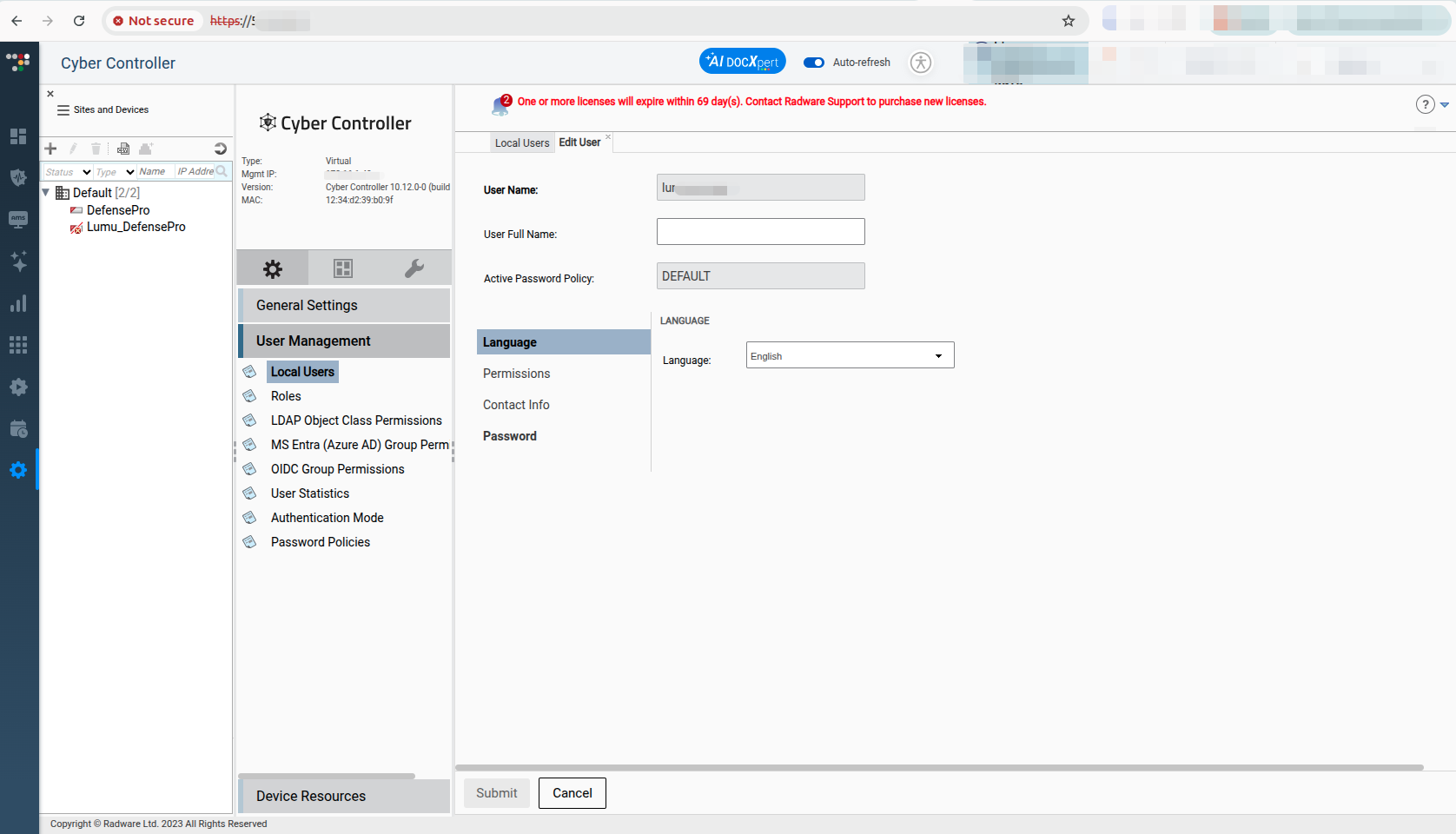Image resolution: width=1456 pixels, height=834 pixels.
Task: Collapse the Default site tree node
Action: [x=46, y=192]
